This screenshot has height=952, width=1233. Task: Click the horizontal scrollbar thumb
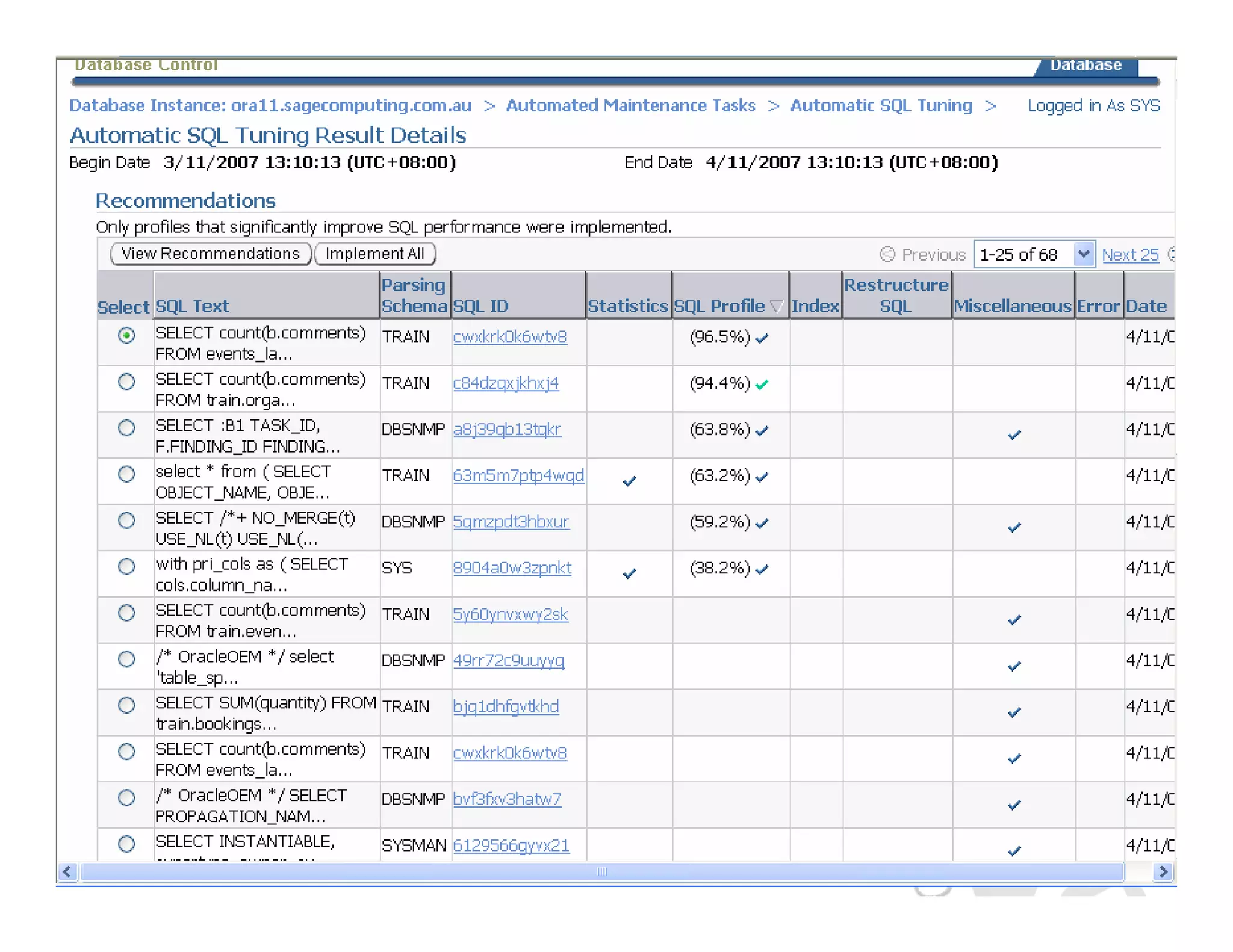click(x=601, y=871)
